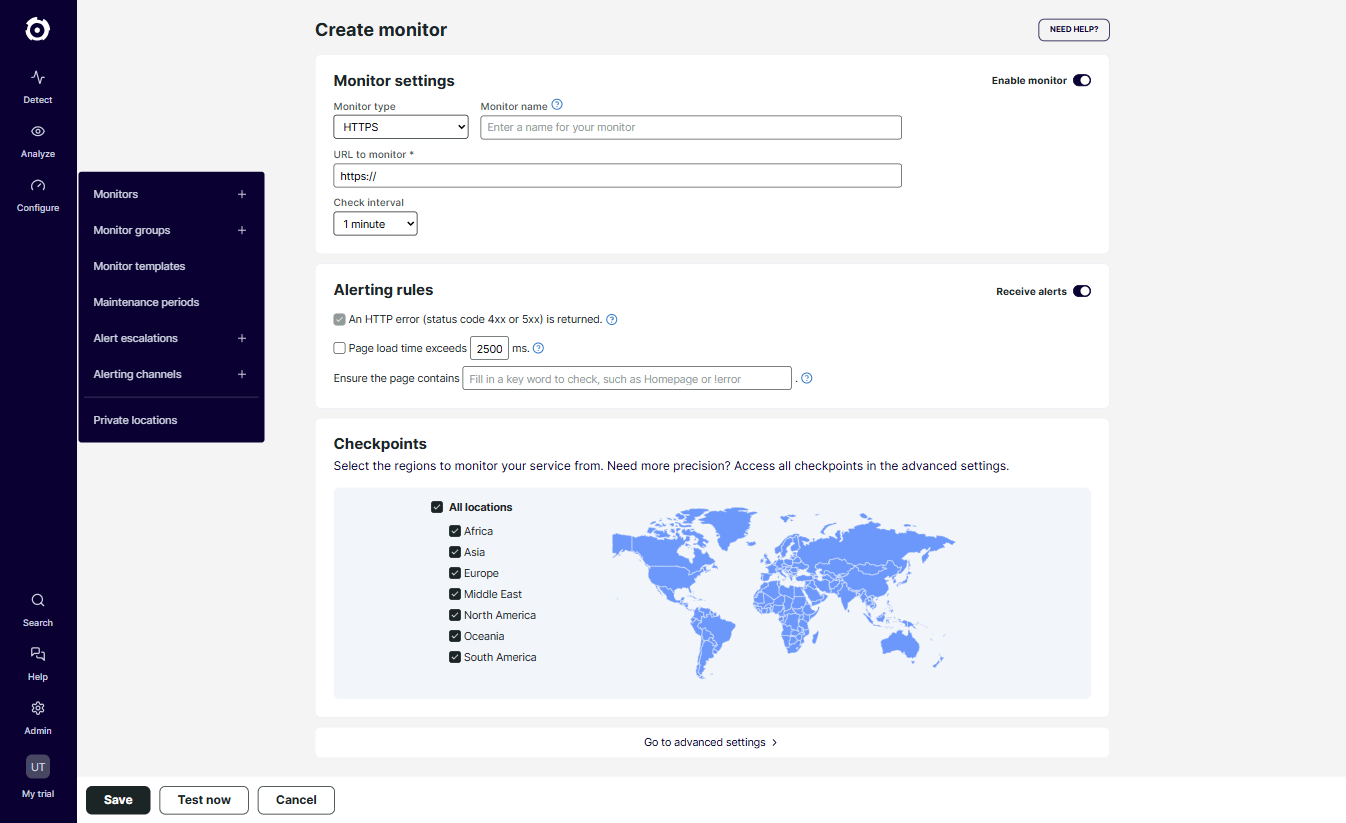Open the Analyze eye icon
The image size is (1346, 823).
pos(38,131)
